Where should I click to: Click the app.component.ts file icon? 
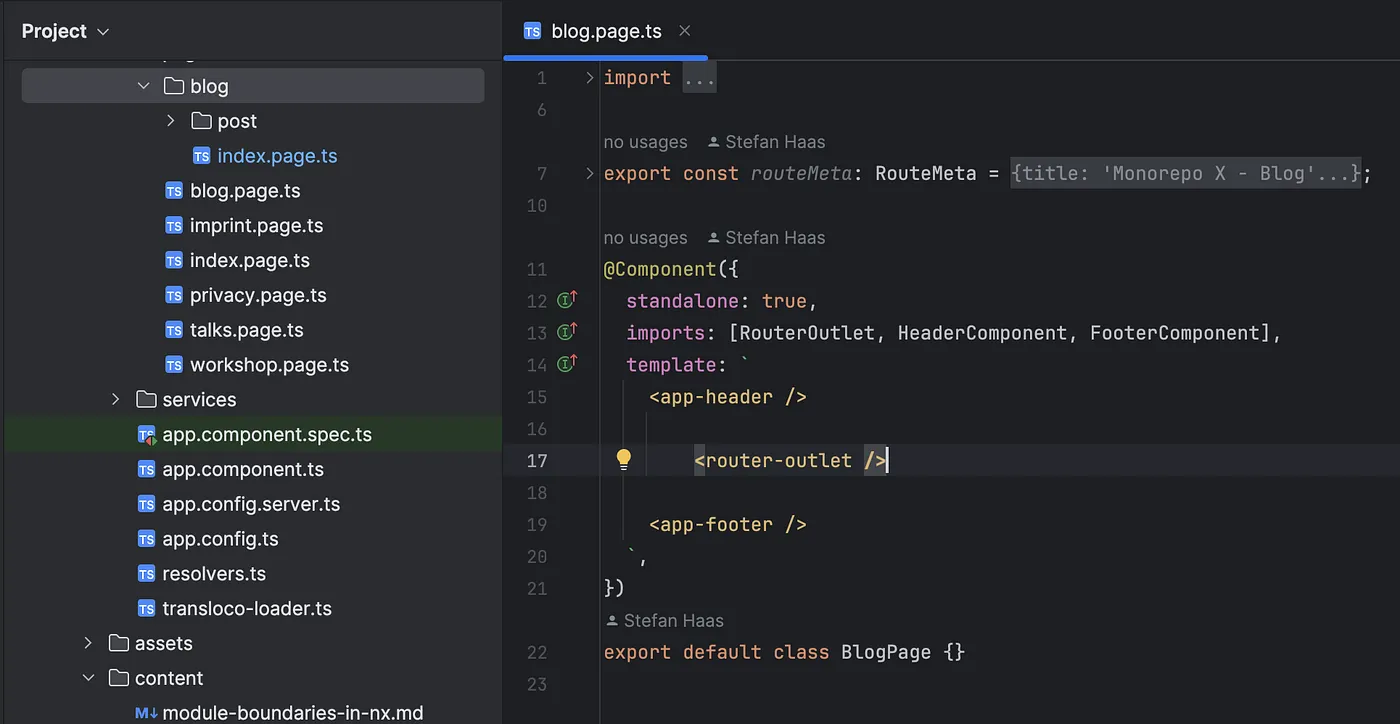click(146, 469)
